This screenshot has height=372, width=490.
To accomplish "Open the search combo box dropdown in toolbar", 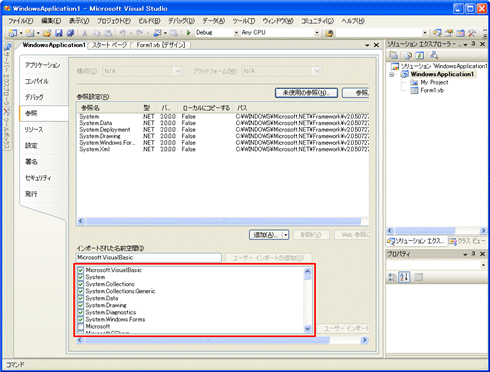I will [425, 33].
